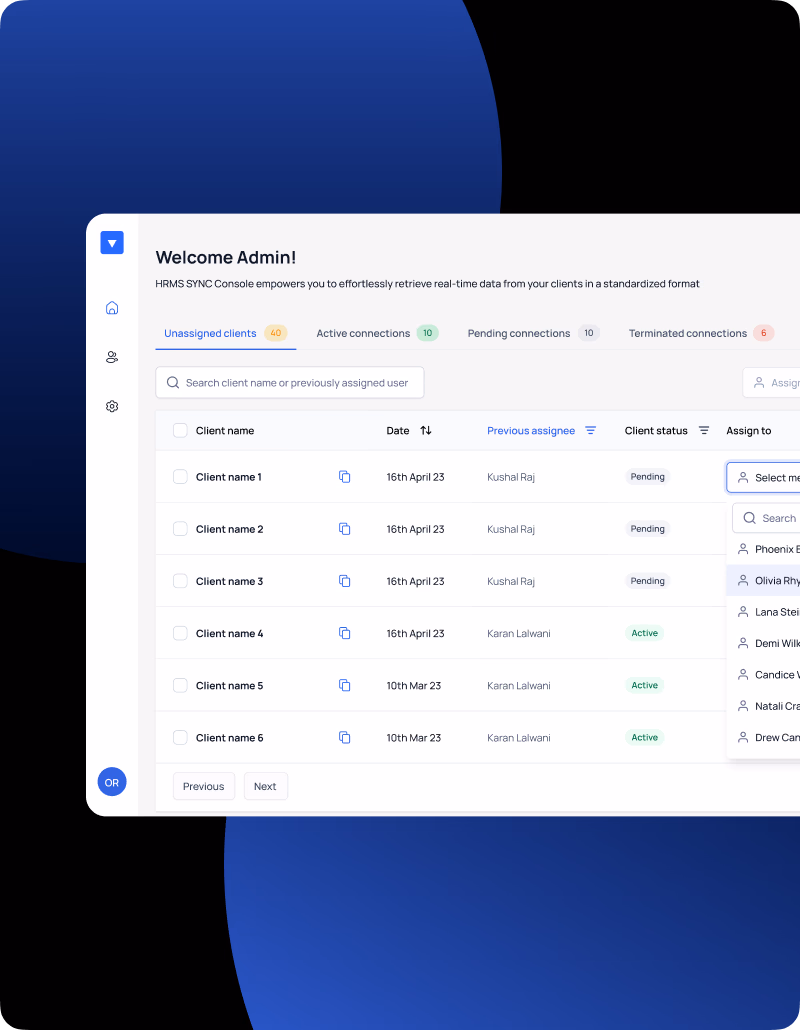The width and height of the screenshot is (800, 1030).
Task: Click the blue logo icon at top
Action: 112,243
